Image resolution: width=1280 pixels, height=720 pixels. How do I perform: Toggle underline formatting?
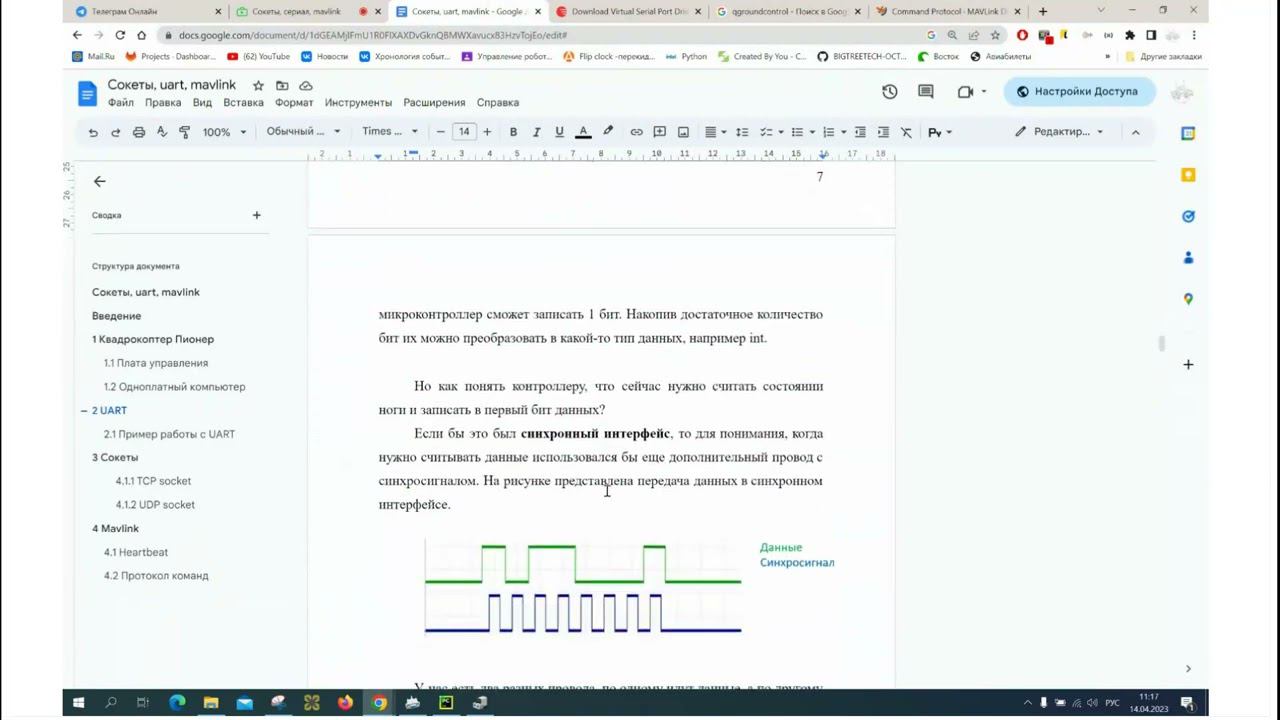pos(559,132)
